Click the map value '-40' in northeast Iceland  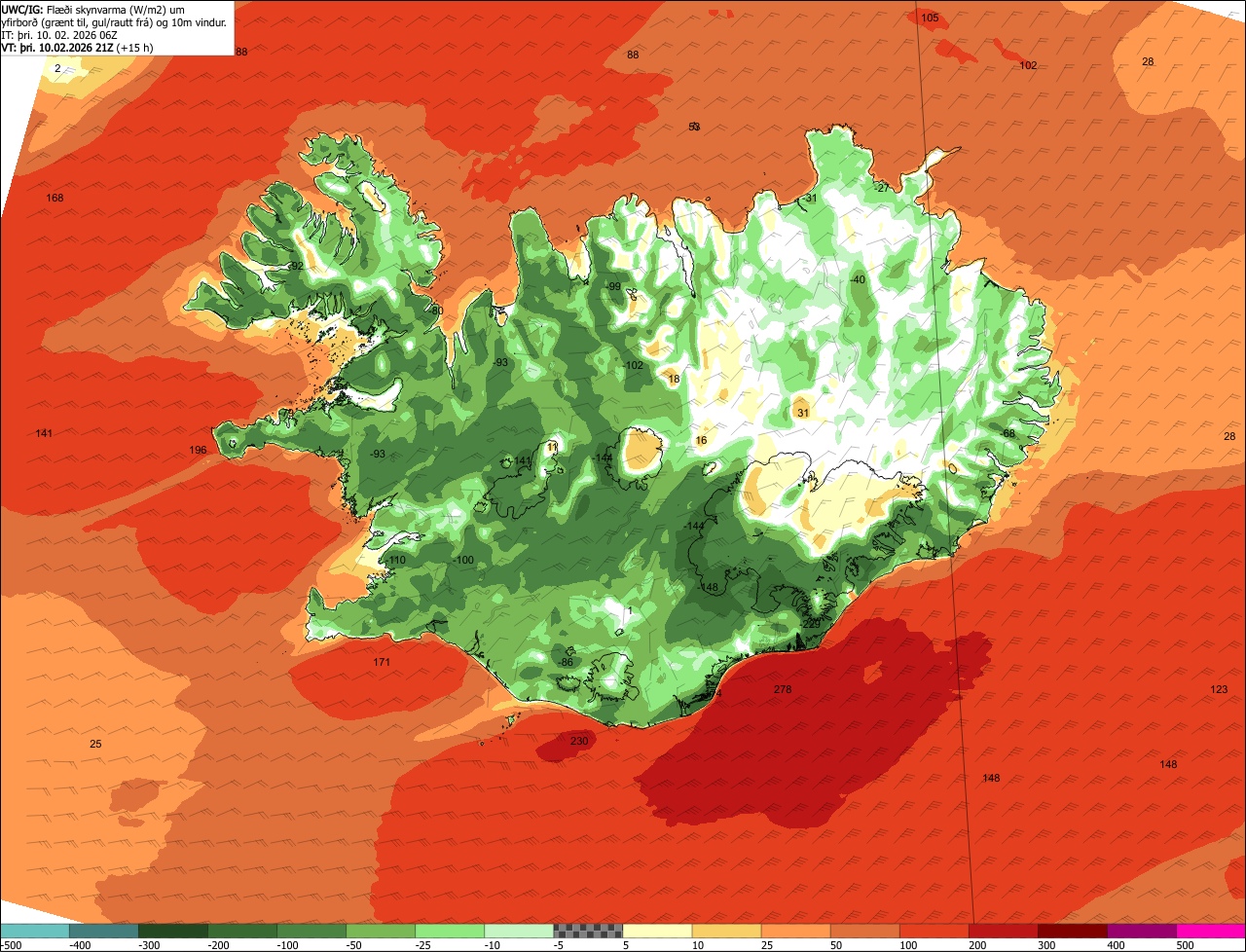pos(858,279)
